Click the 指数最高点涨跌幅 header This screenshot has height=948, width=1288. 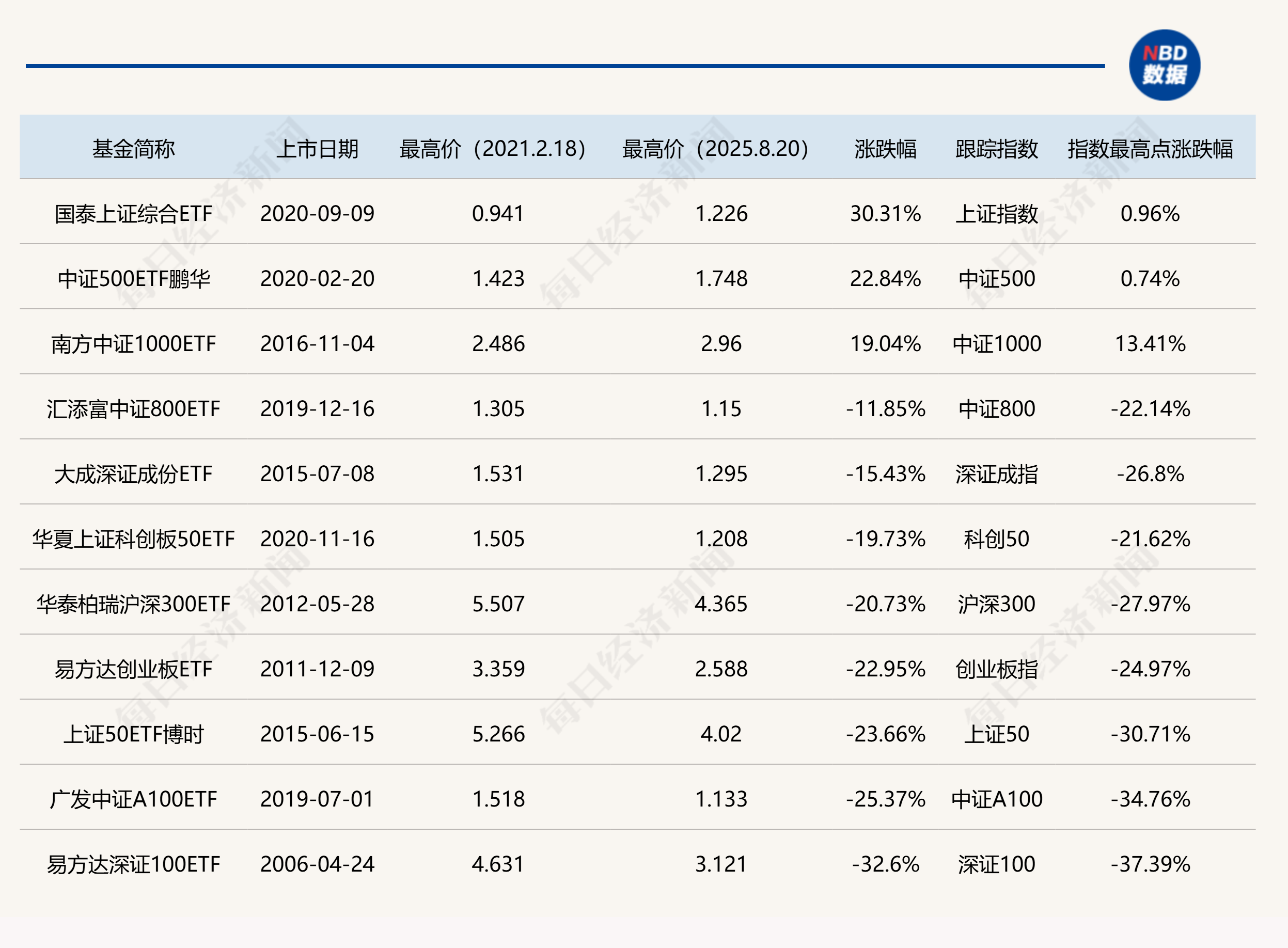1150,149
